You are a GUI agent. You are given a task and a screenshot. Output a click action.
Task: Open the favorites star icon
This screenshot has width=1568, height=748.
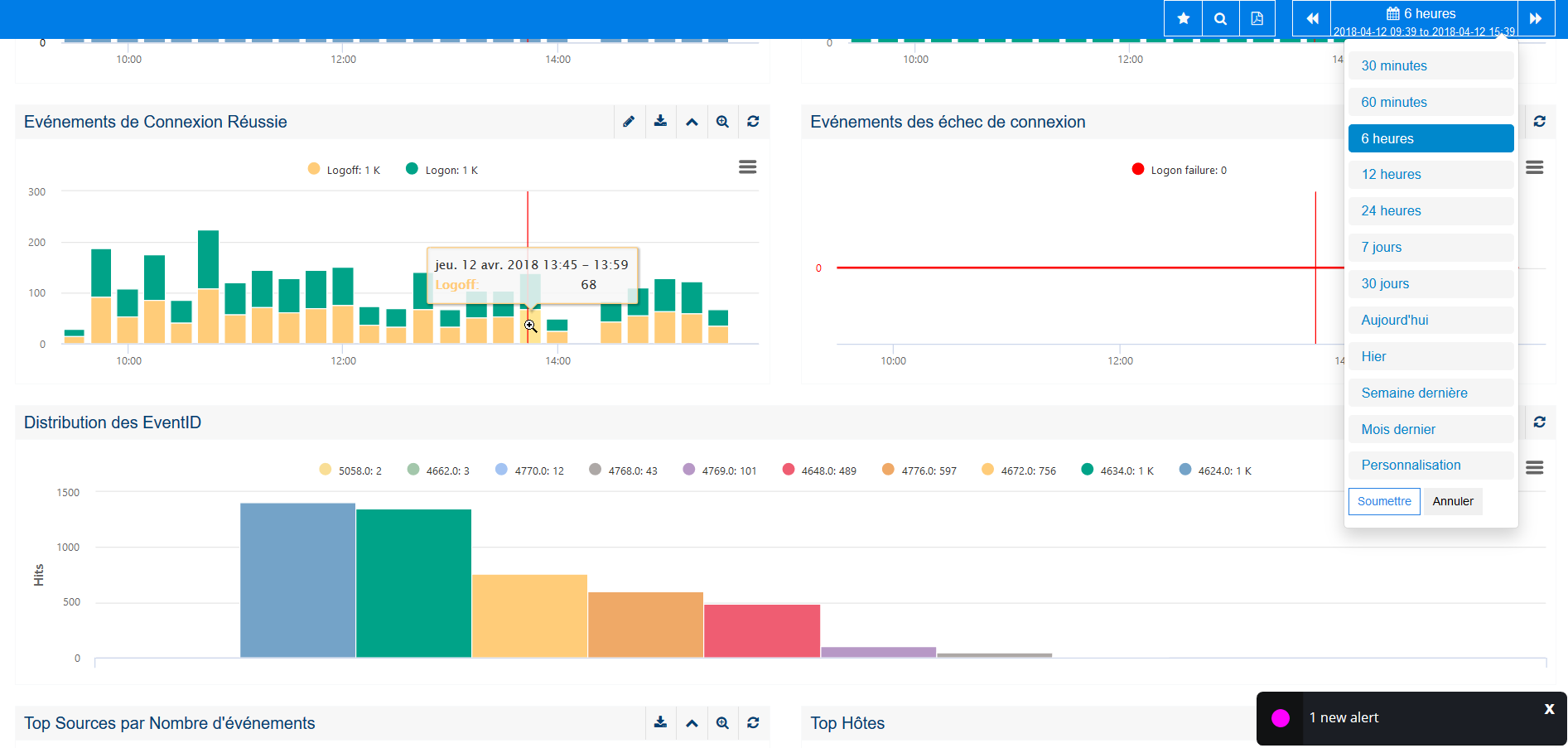click(x=1183, y=17)
